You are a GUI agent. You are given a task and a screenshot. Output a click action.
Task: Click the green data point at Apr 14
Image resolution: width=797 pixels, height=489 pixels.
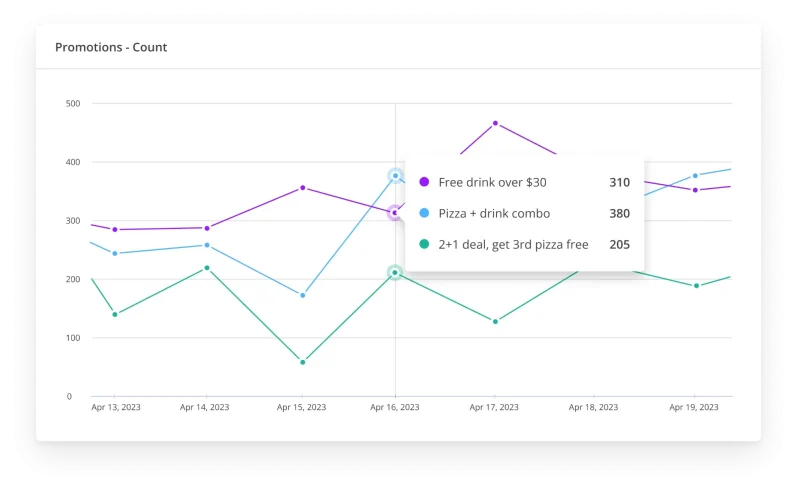[x=207, y=268]
